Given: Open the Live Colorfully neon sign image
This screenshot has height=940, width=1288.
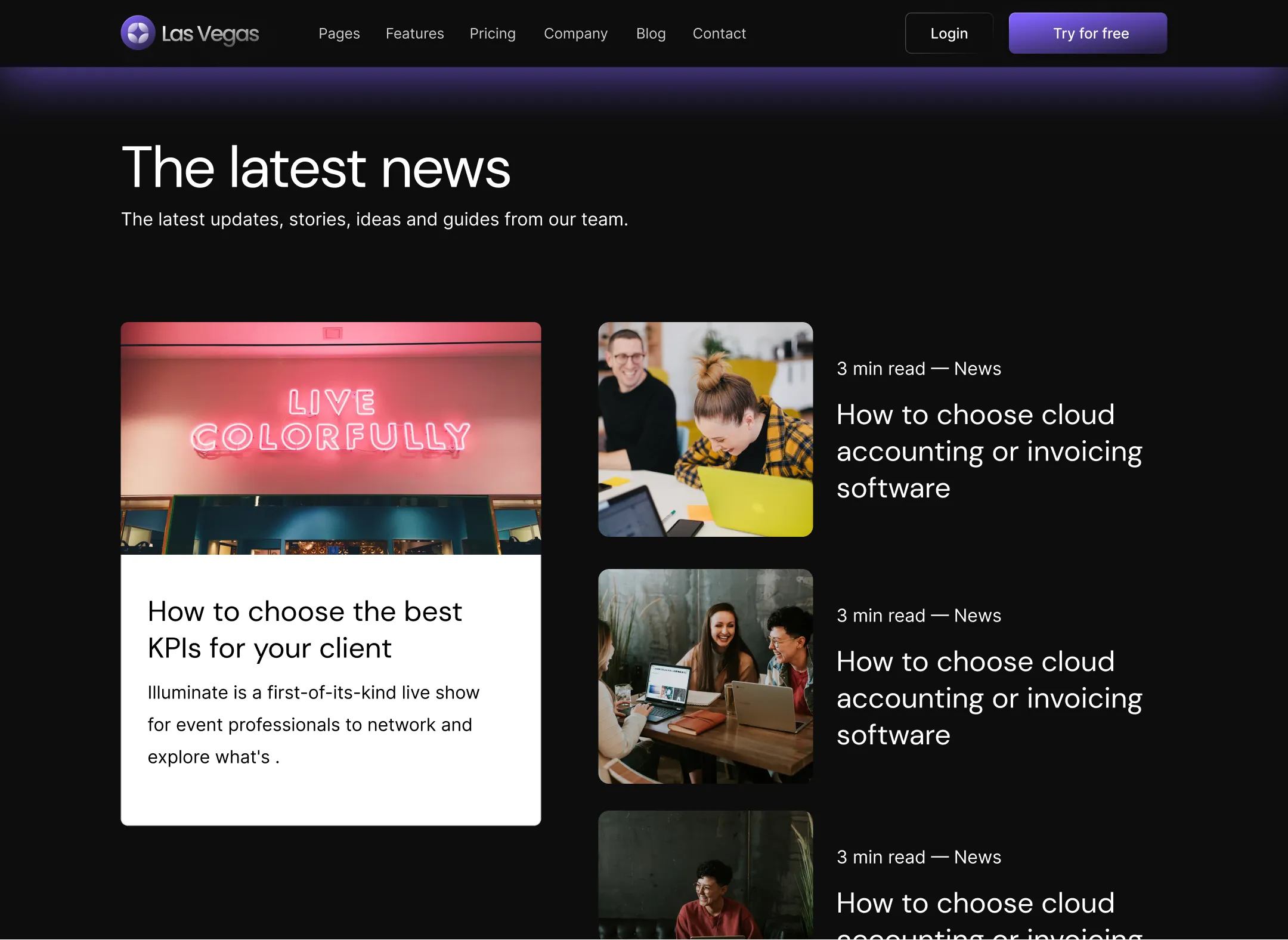Looking at the screenshot, I should [x=331, y=438].
